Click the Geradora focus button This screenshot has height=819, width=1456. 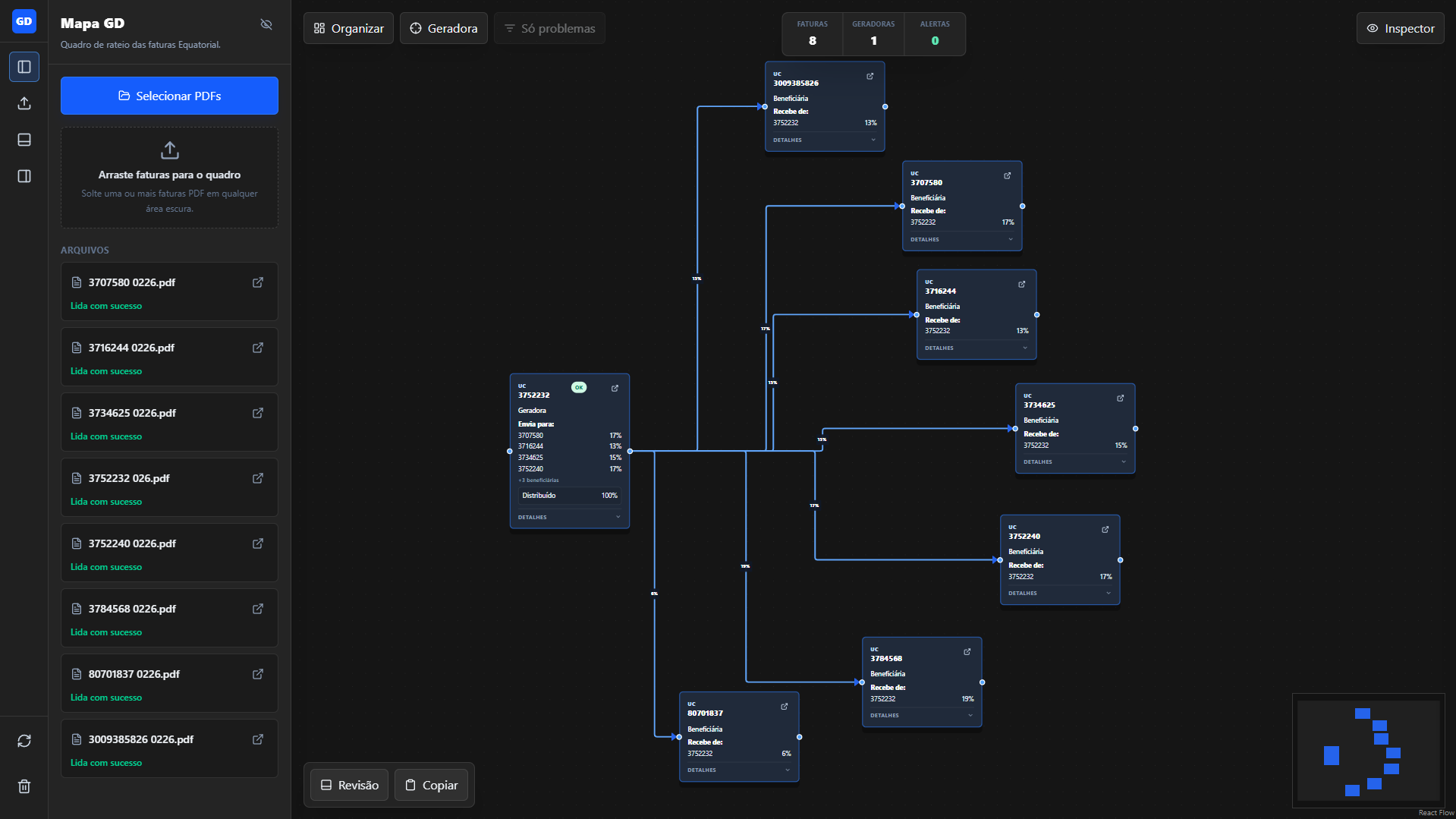(444, 28)
